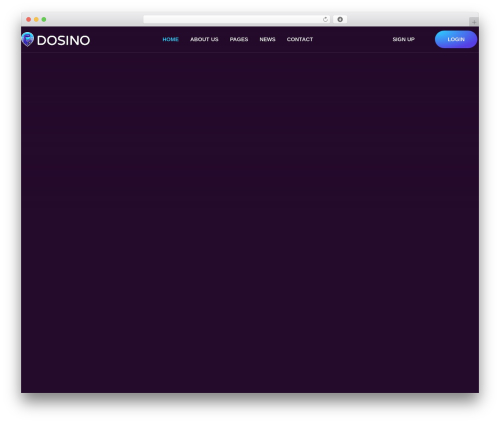Image resolution: width=500 pixels, height=423 pixels.
Task: Open the HOME menu item
Action: (170, 39)
